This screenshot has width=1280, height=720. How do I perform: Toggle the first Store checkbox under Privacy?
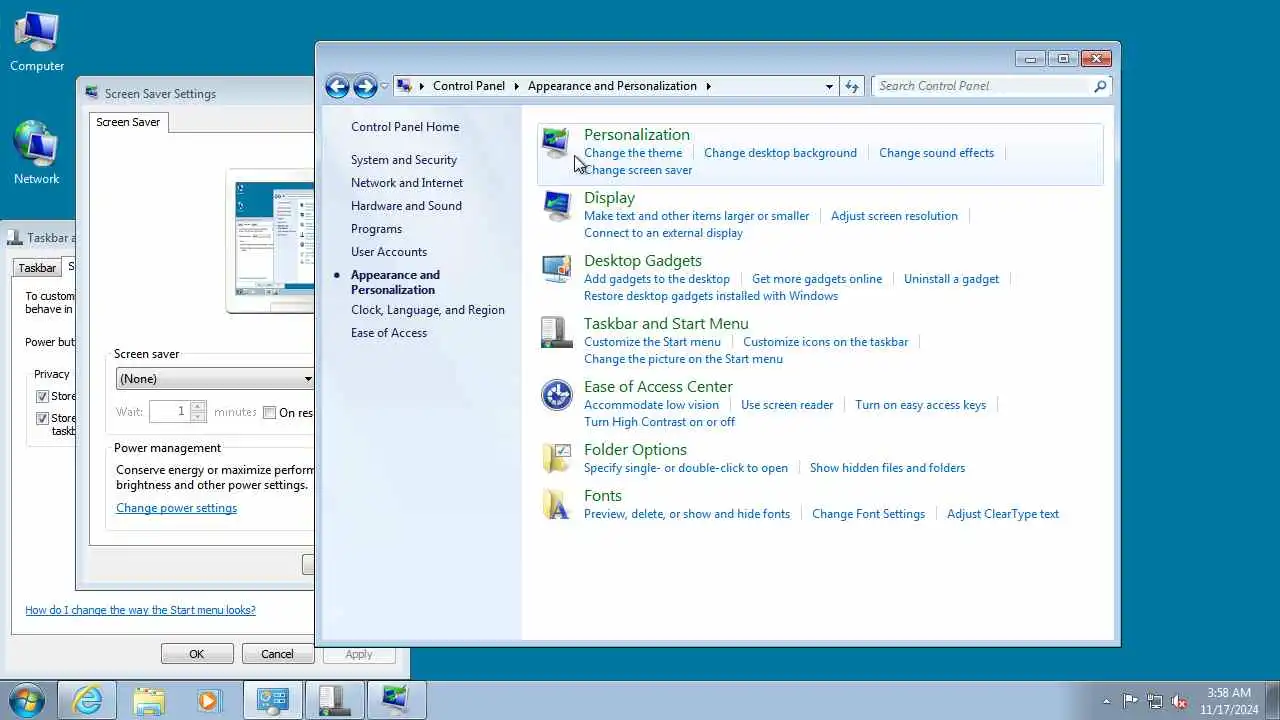click(x=42, y=396)
